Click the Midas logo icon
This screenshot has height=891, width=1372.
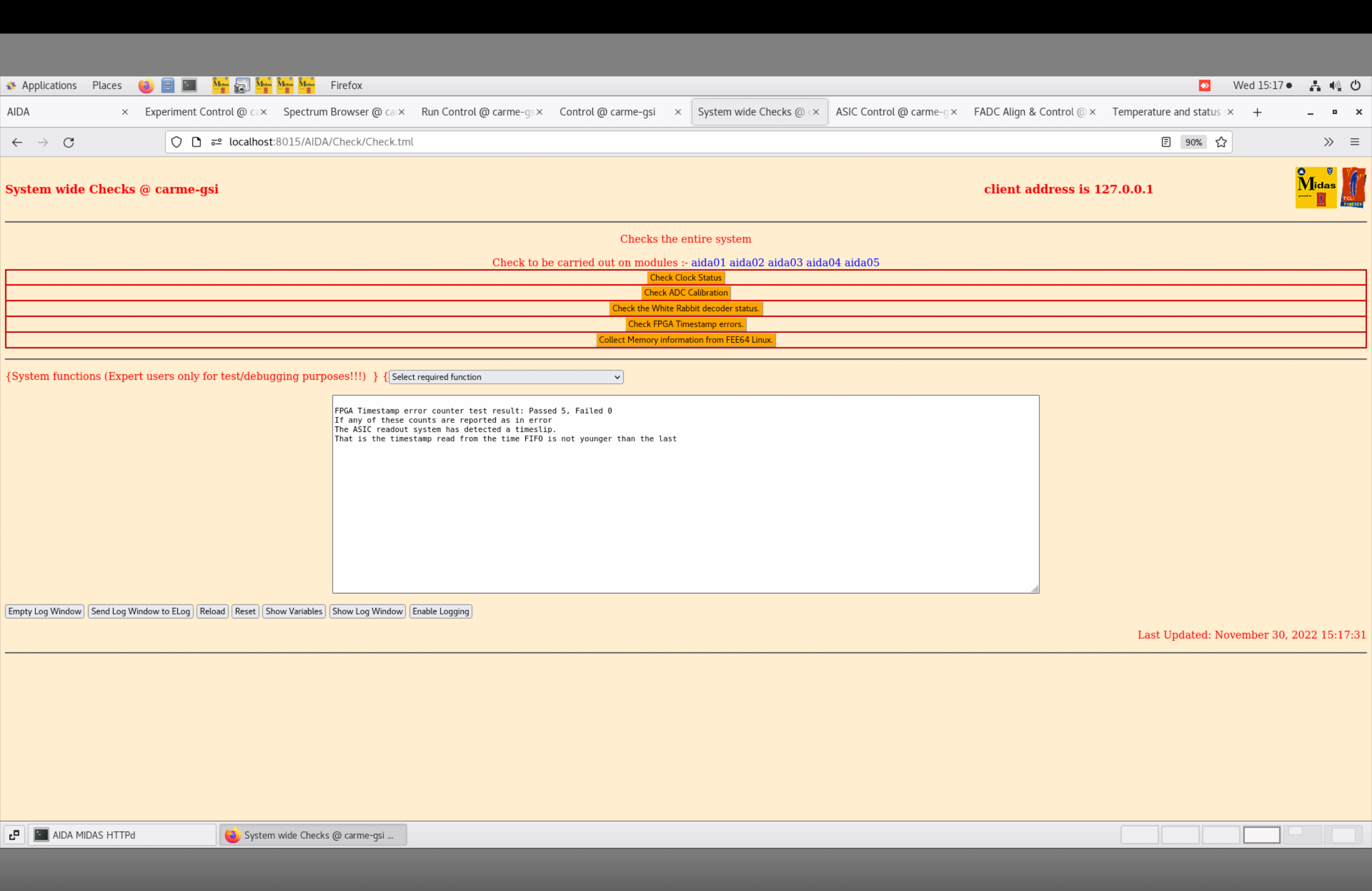pos(1315,187)
